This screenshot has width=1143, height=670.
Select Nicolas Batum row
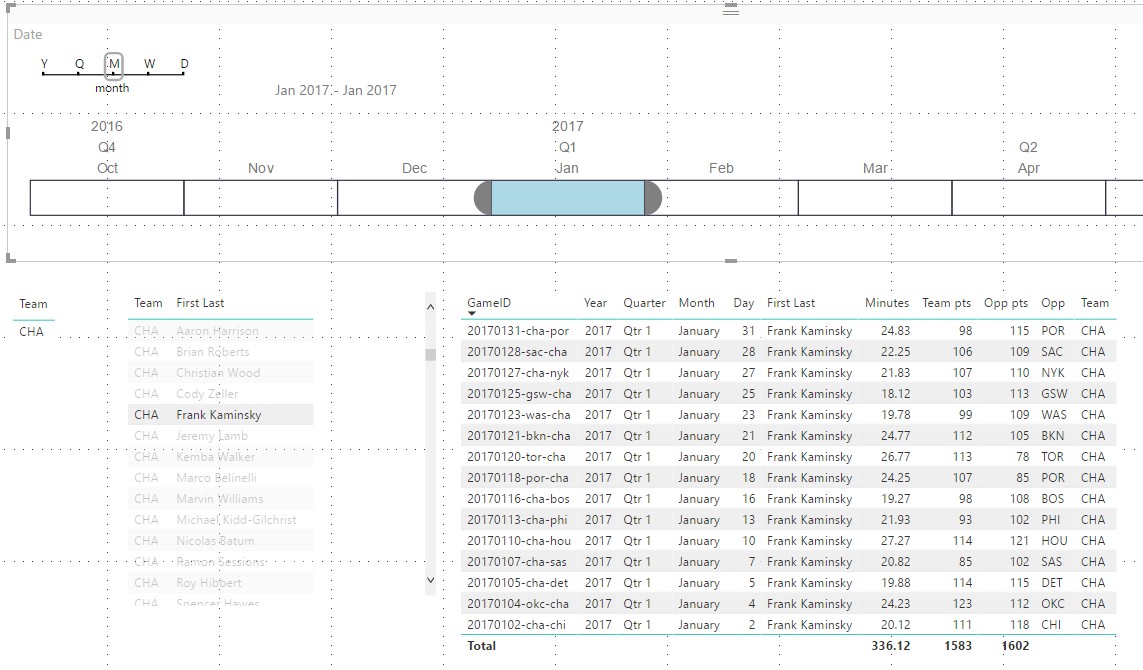221,541
